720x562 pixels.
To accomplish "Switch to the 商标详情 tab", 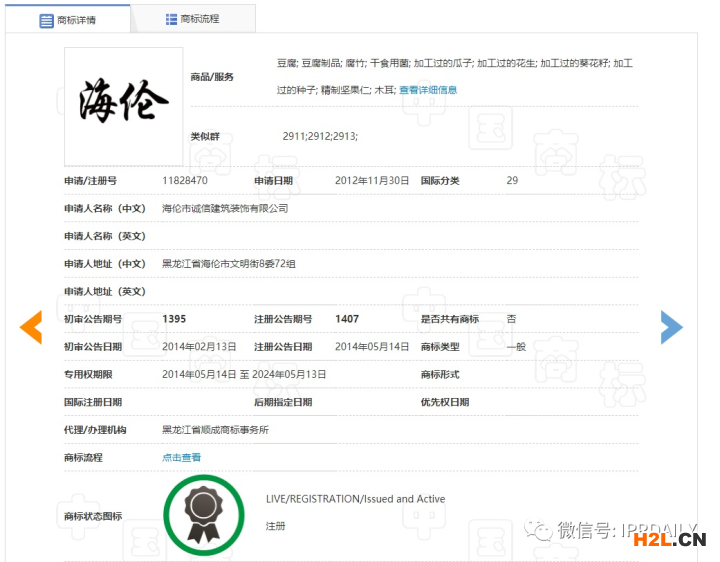I will [68, 19].
